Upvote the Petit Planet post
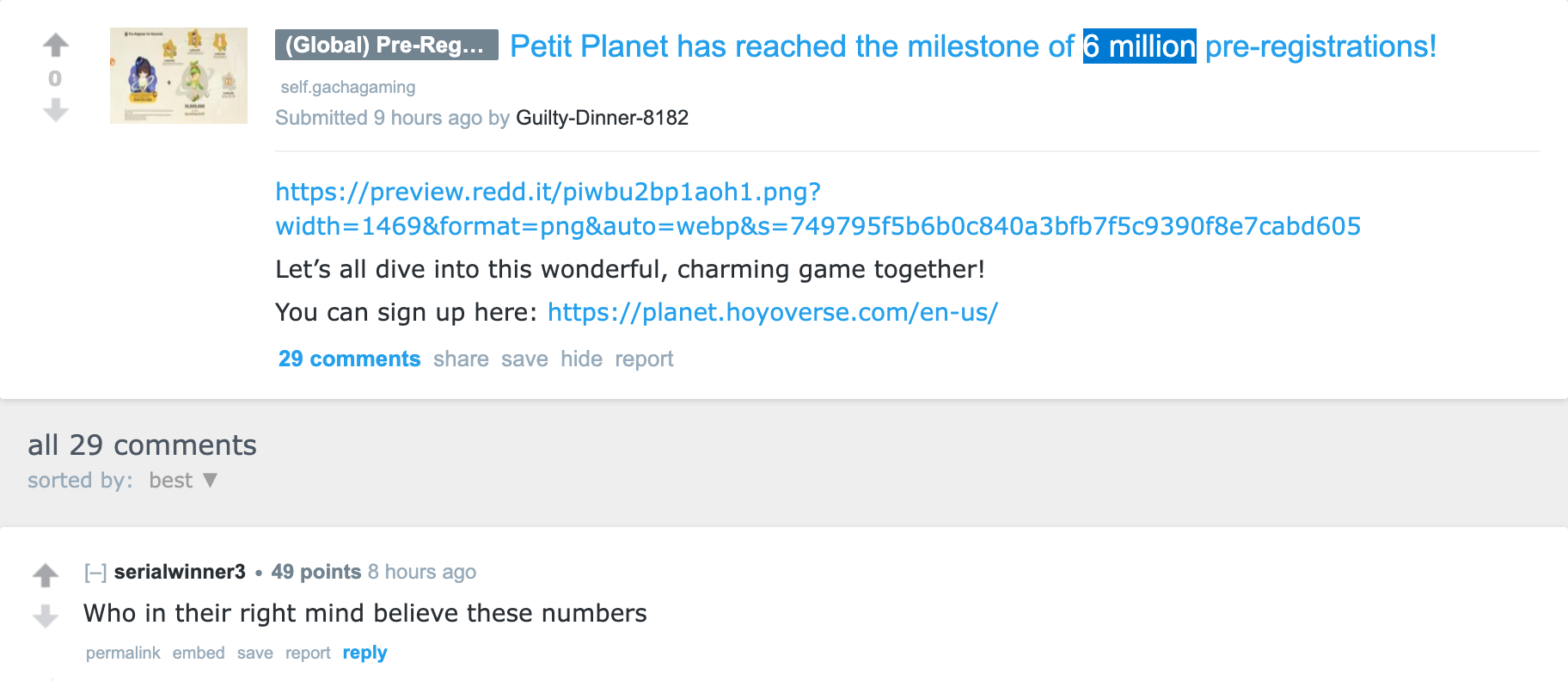 pyautogui.click(x=56, y=45)
